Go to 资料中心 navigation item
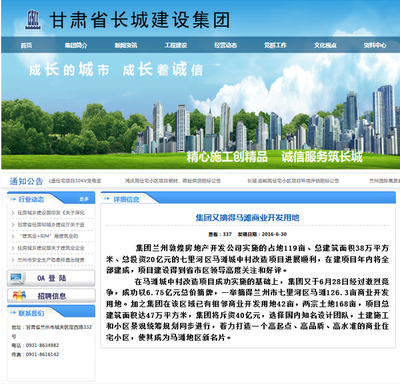The height and width of the screenshot is (384, 400). tap(375, 45)
